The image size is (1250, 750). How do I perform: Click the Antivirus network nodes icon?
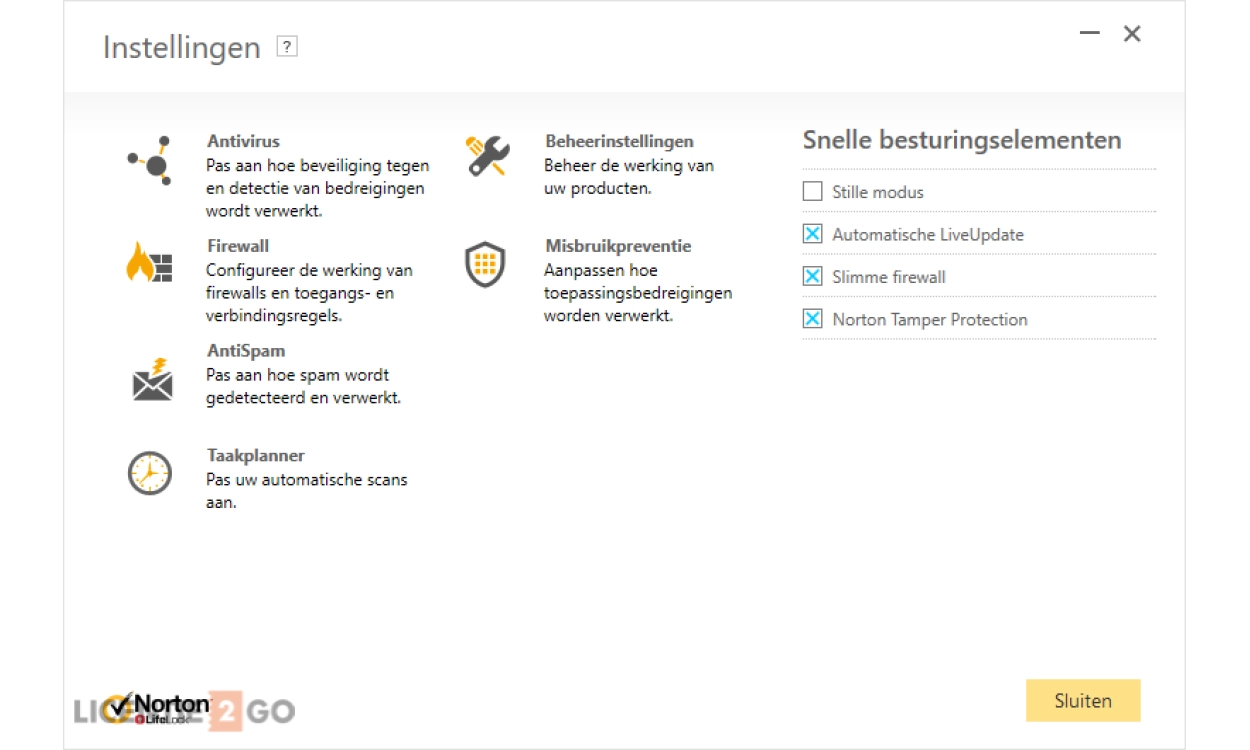click(151, 160)
